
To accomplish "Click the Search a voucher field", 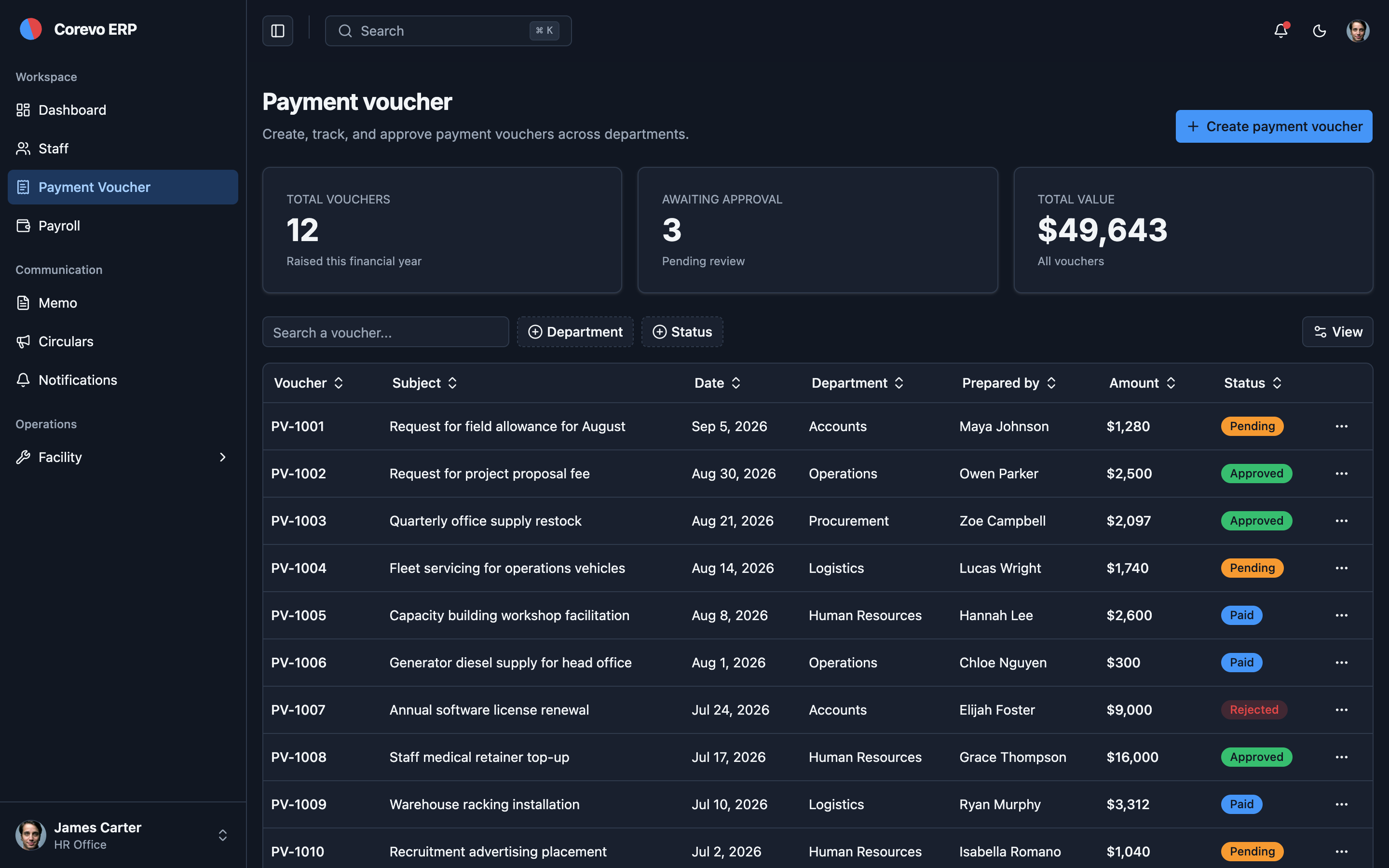I will pos(386,332).
